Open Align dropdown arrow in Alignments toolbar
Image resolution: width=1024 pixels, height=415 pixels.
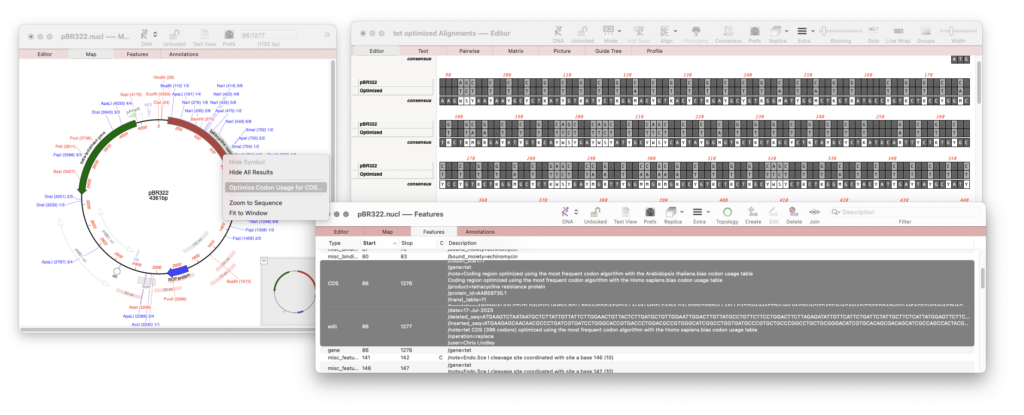pyautogui.click(x=675, y=31)
